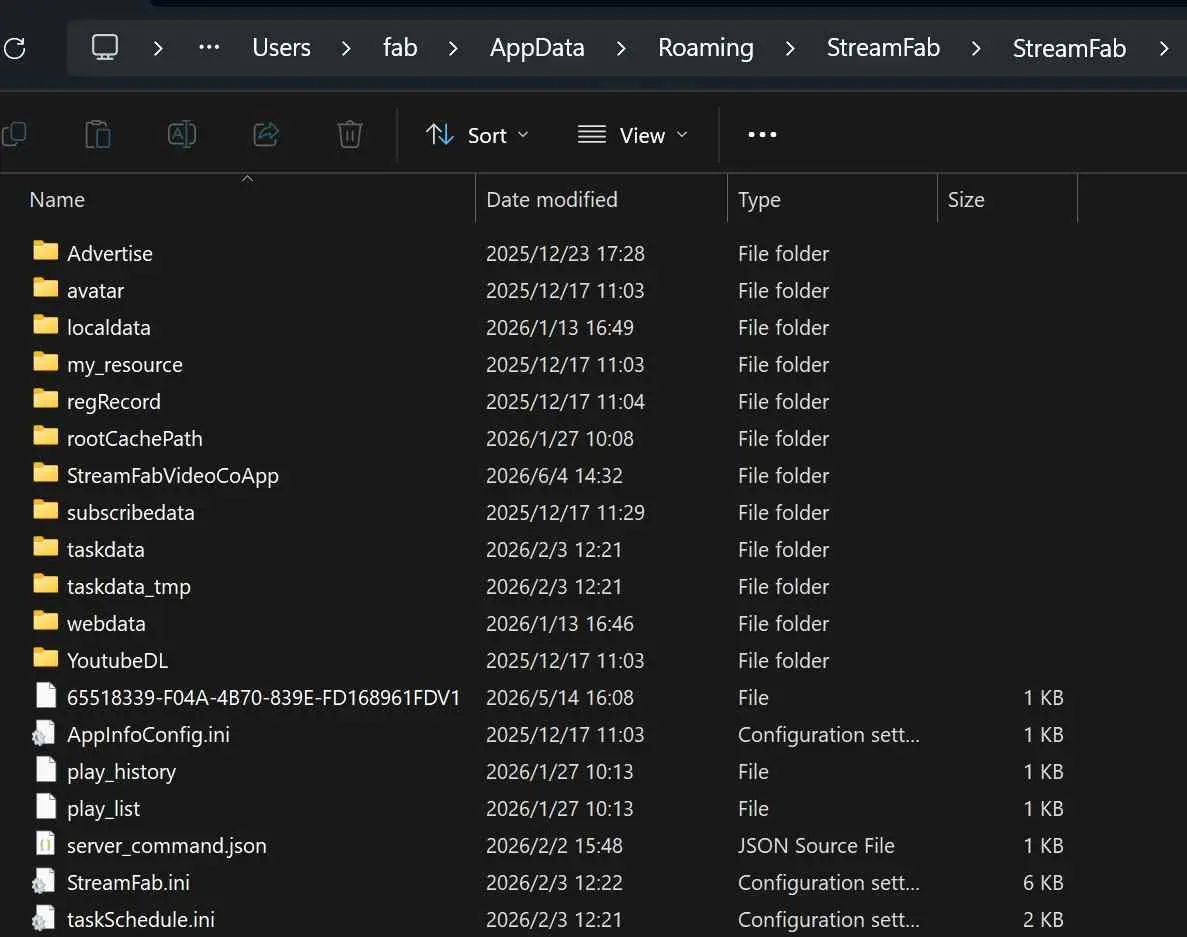The height and width of the screenshot is (937, 1187).
Task: Go to fab in breadcrumb path
Action: (x=400, y=48)
